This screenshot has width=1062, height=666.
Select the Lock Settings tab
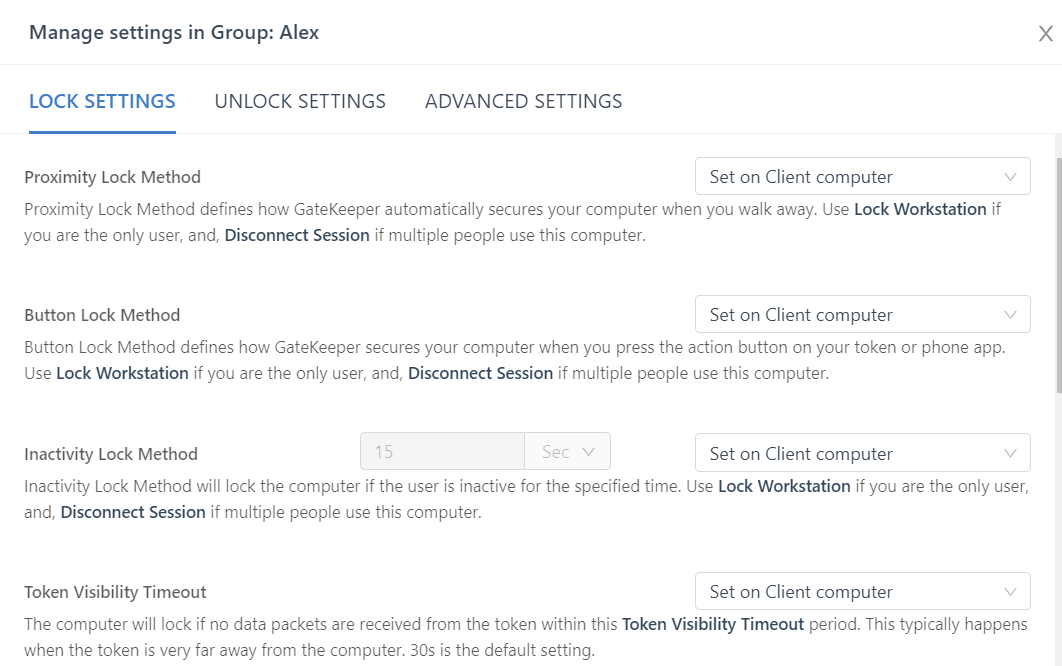point(102,101)
